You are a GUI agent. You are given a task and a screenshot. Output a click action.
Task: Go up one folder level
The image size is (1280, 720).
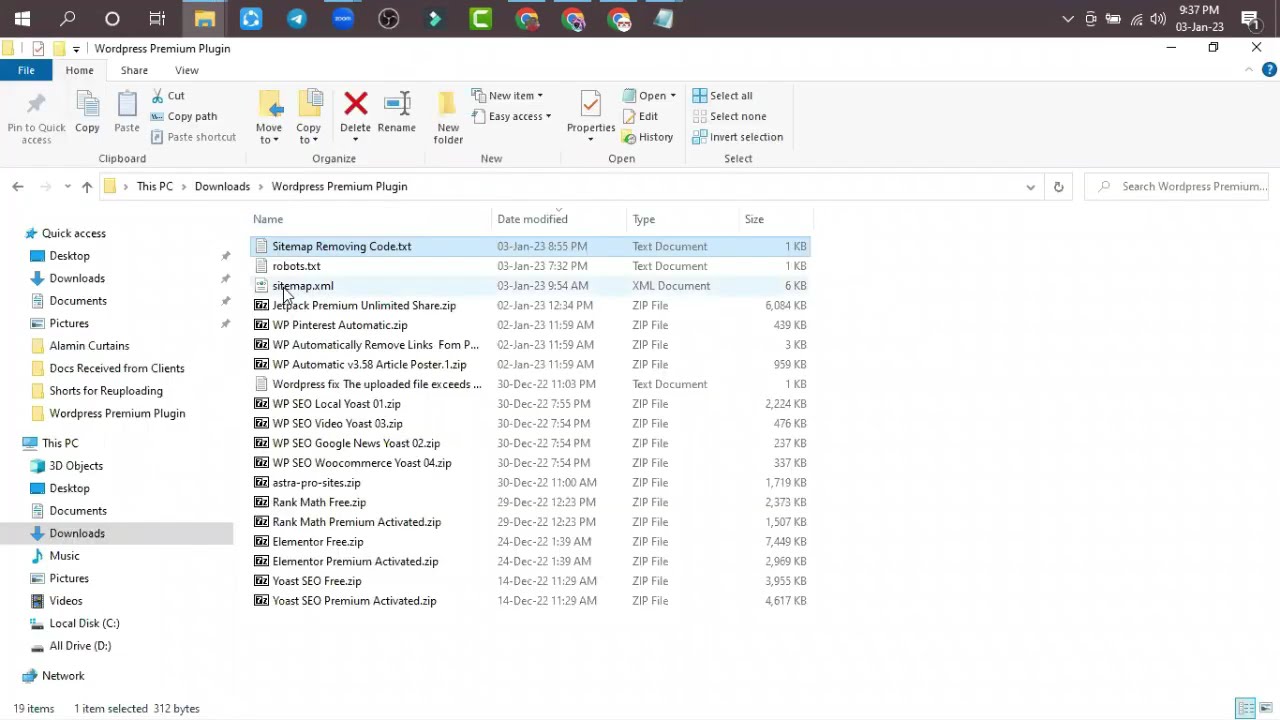87,186
